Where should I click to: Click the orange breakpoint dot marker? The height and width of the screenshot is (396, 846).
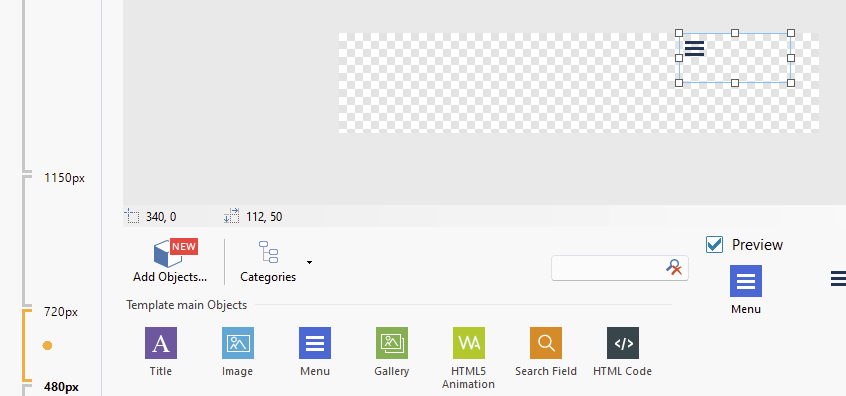pyautogui.click(x=47, y=345)
